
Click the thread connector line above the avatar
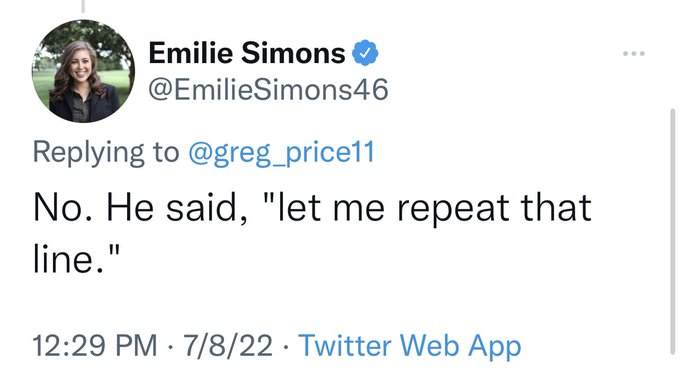pyautogui.click(x=83, y=6)
